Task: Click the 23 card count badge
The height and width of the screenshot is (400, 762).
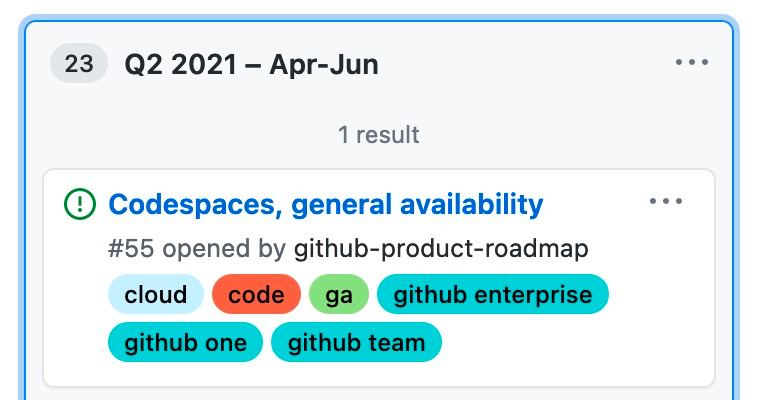Action: [x=79, y=63]
